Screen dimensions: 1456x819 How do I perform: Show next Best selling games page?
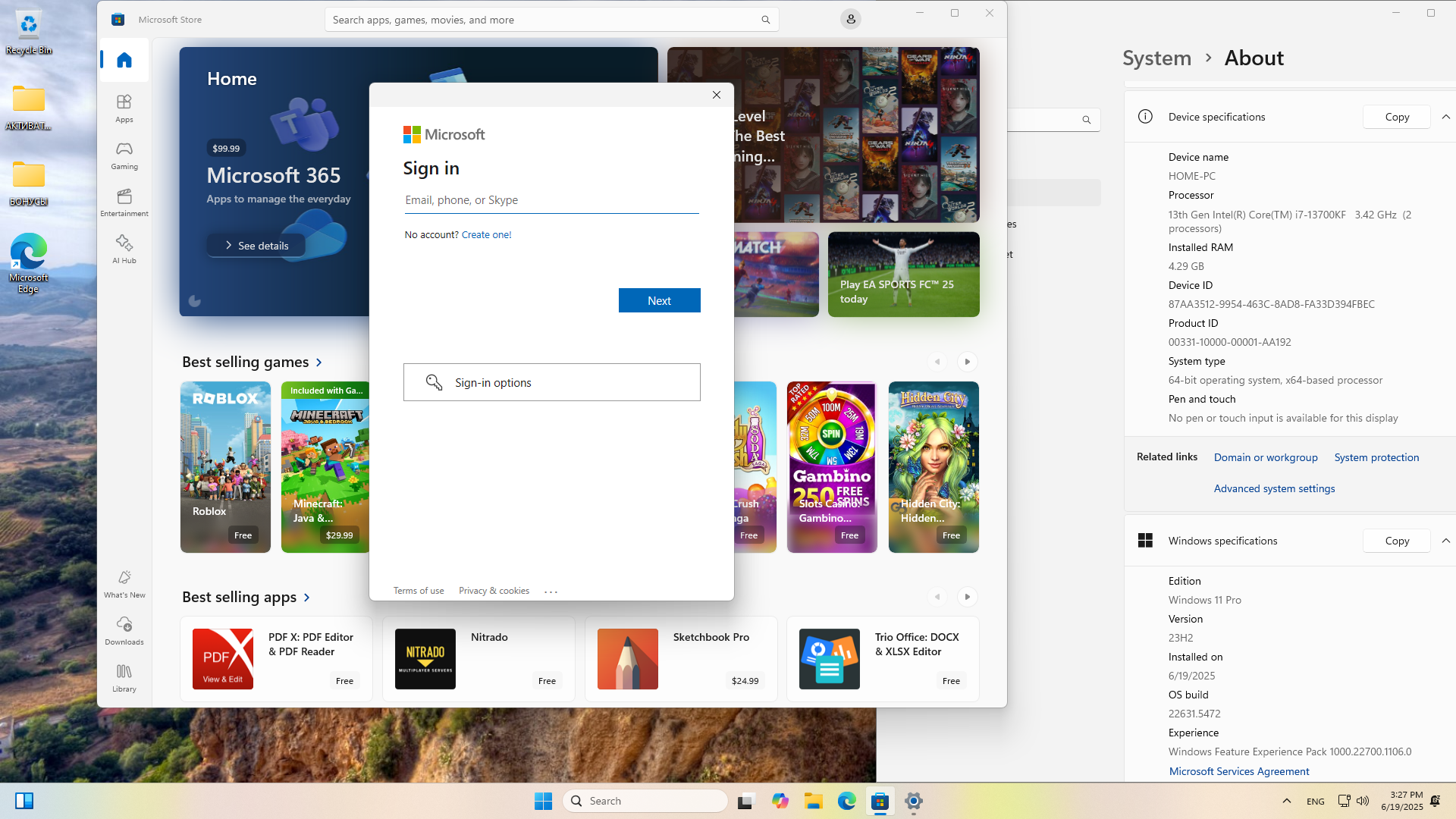[x=968, y=362]
